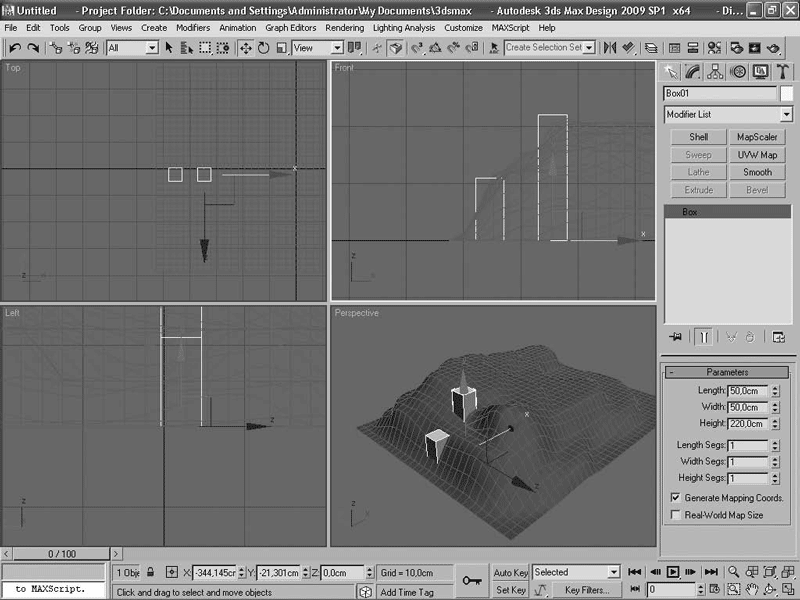This screenshot has width=800, height=600.
Task: Switch to the Motion panel tab
Action: pos(738,71)
